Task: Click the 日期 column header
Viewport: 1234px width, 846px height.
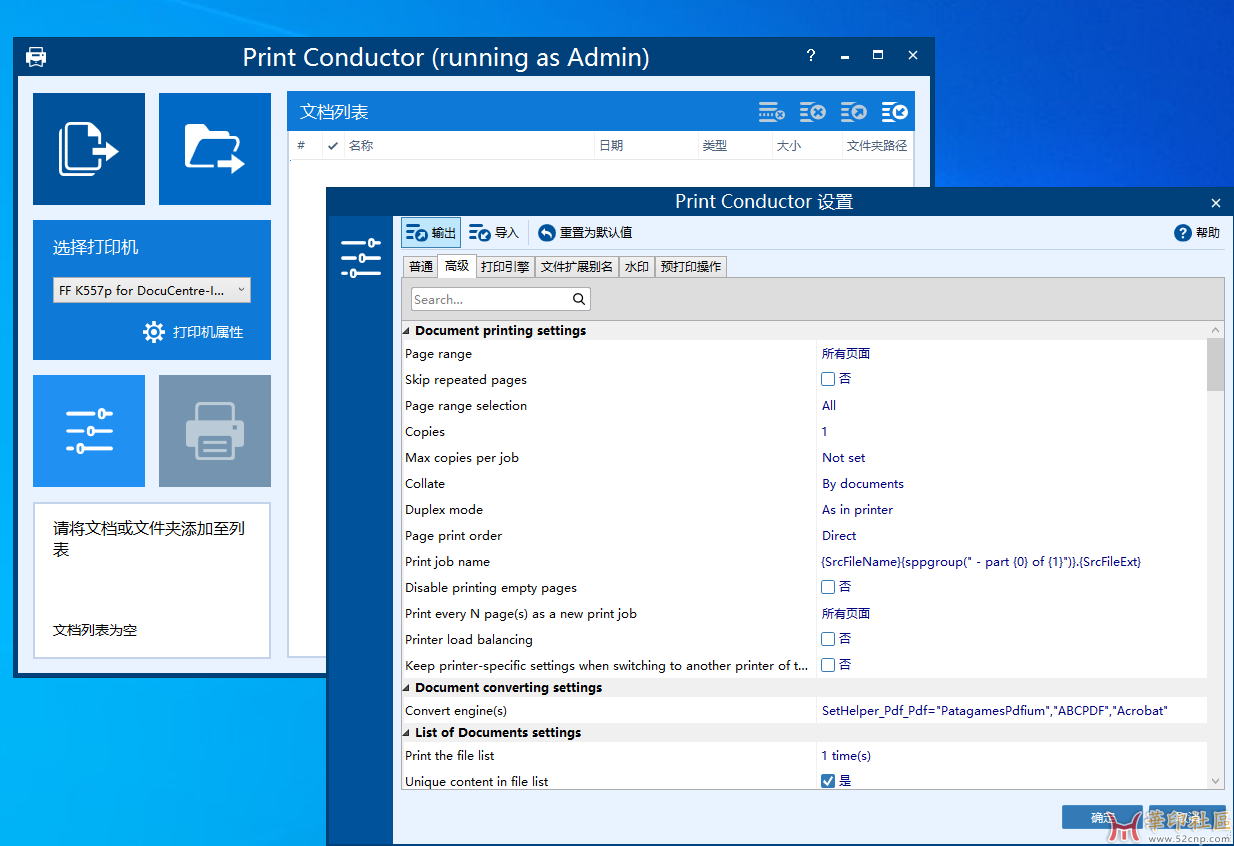Action: pos(646,145)
